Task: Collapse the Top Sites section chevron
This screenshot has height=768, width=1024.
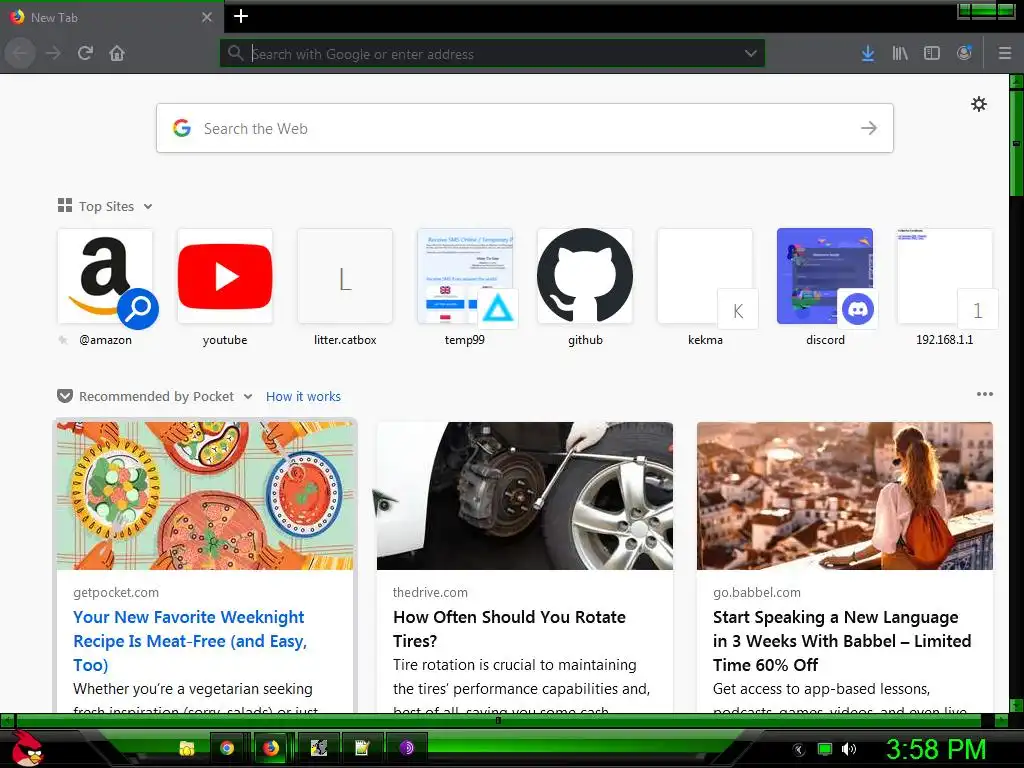Action: [x=148, y=206]
